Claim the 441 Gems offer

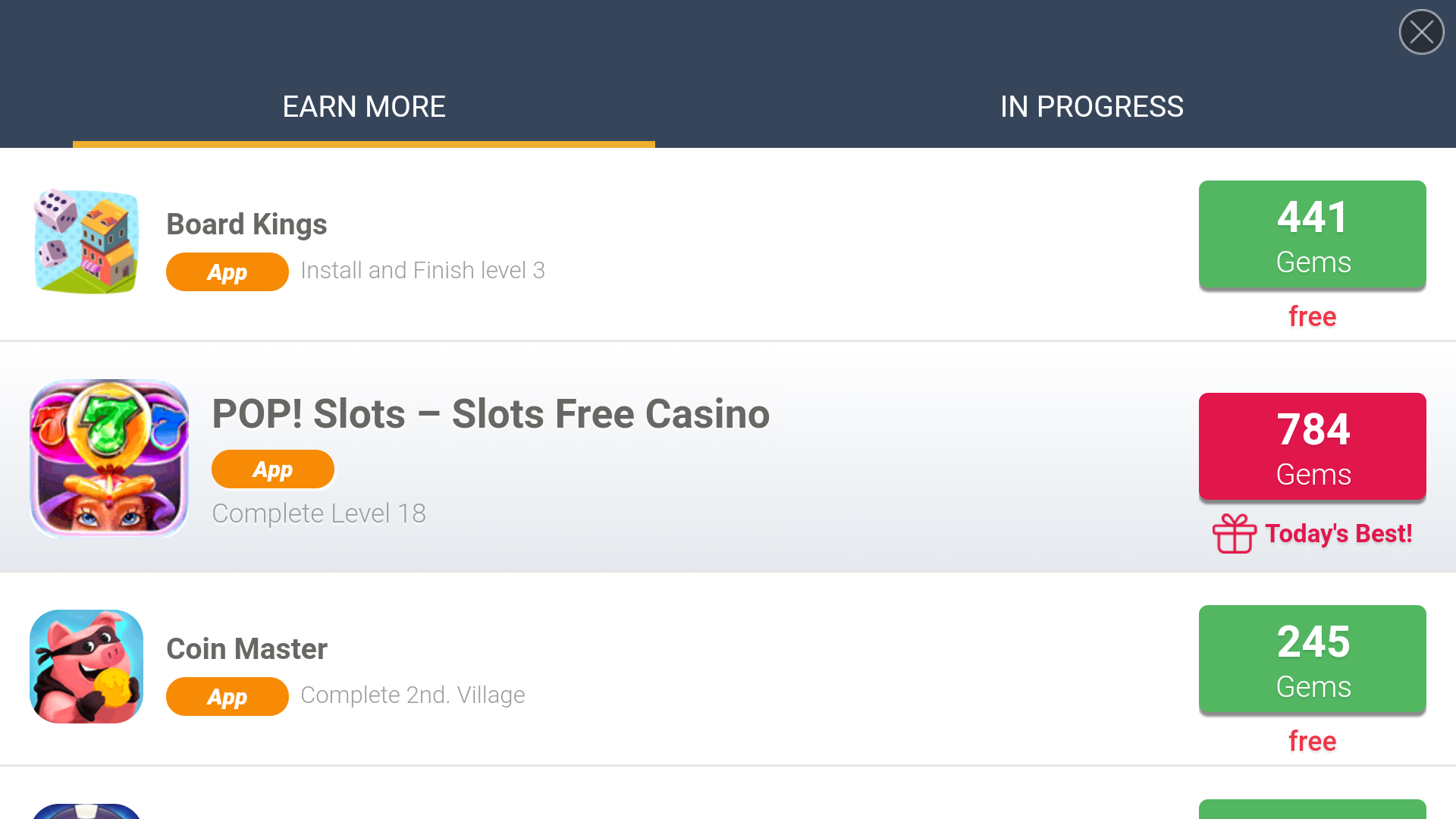coord(1312,234)
